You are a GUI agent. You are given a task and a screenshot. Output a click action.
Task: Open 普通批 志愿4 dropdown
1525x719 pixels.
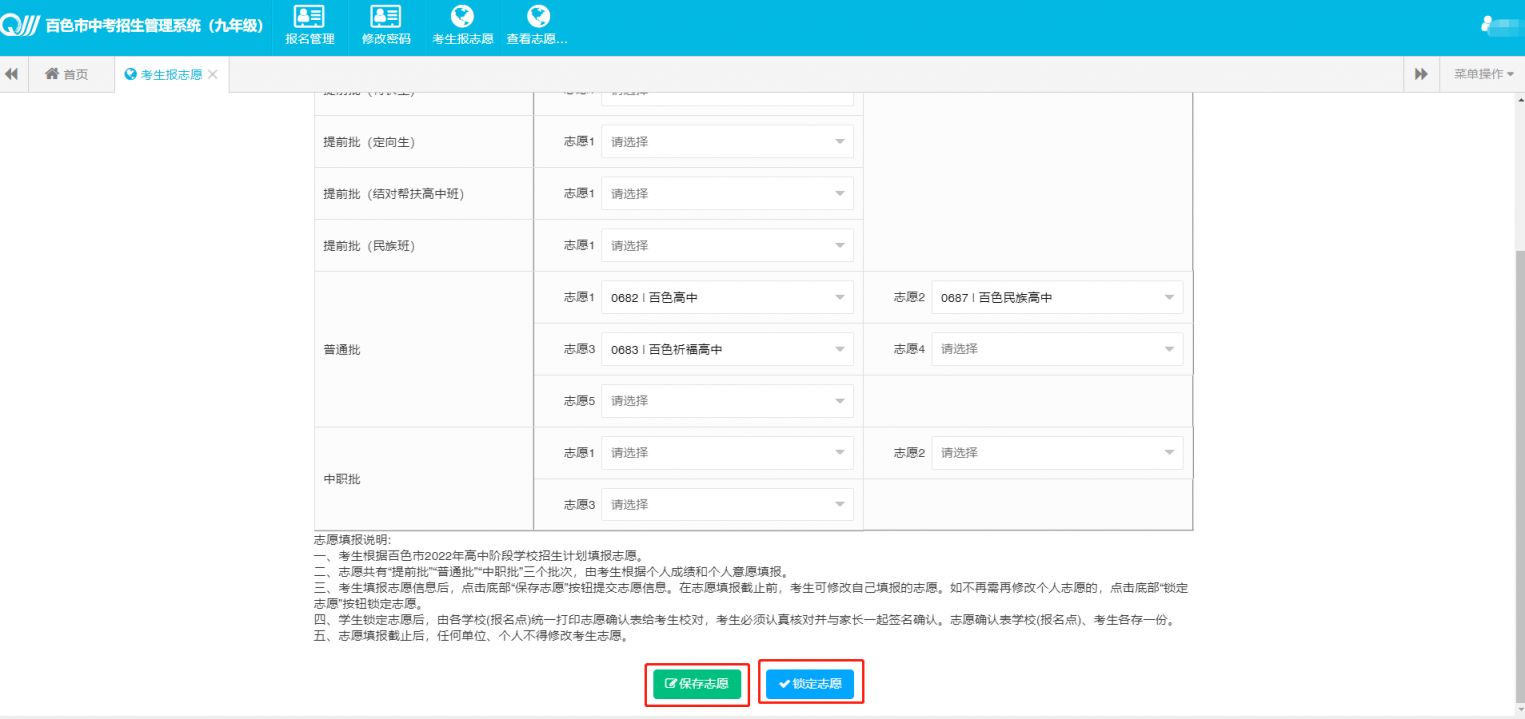pos(1057,350)
